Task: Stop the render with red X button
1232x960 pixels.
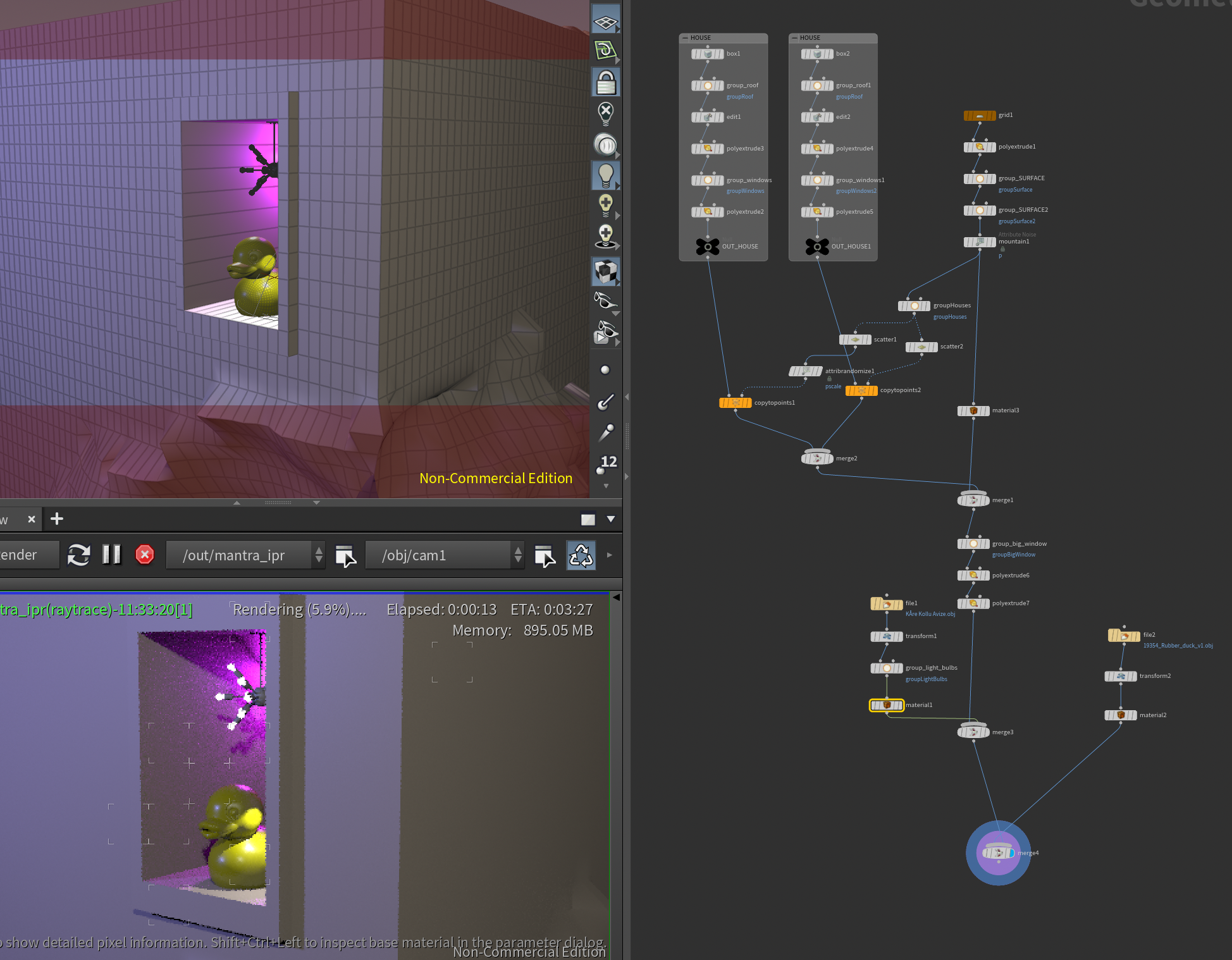Action: [x=145, y=555]
